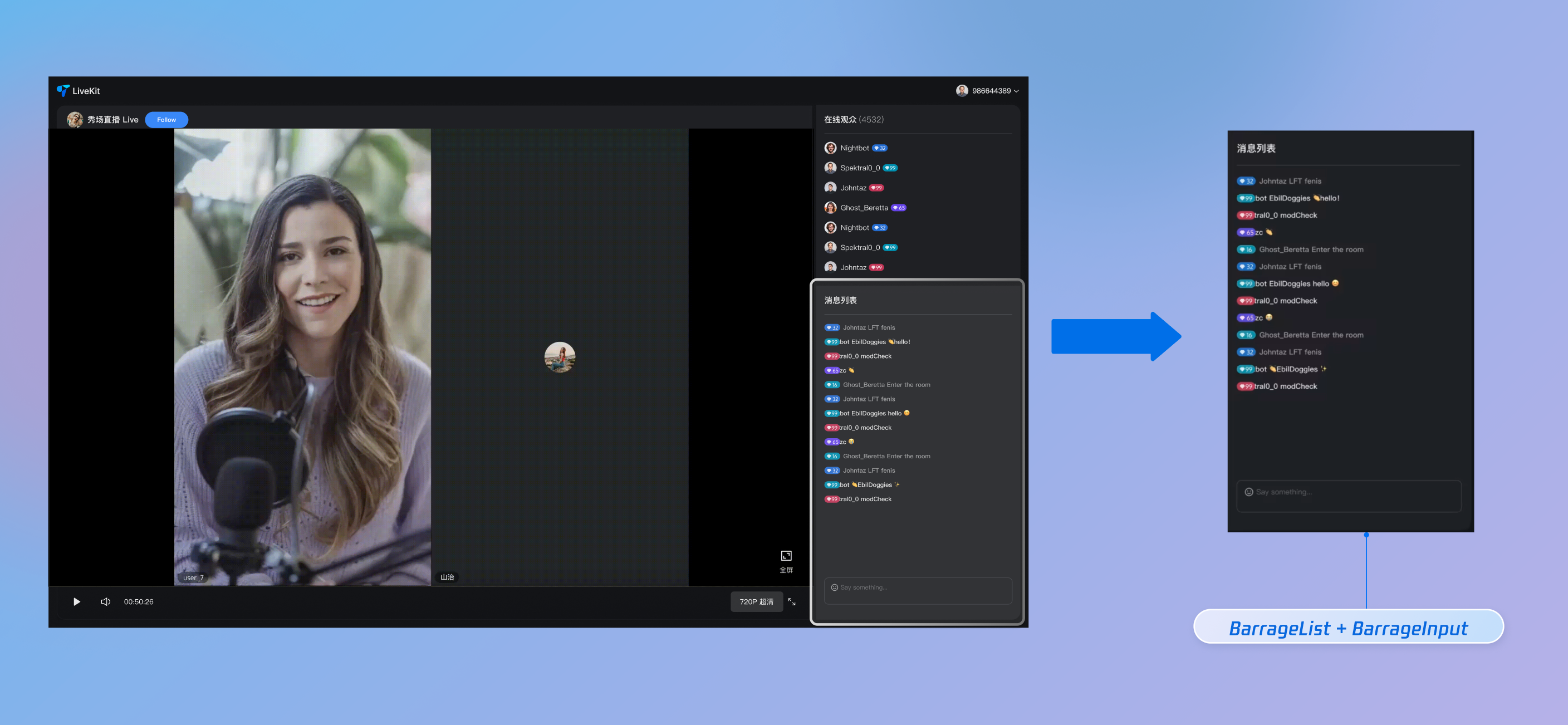Click the 全屏 fullscreen icon on video

point(786,556)
